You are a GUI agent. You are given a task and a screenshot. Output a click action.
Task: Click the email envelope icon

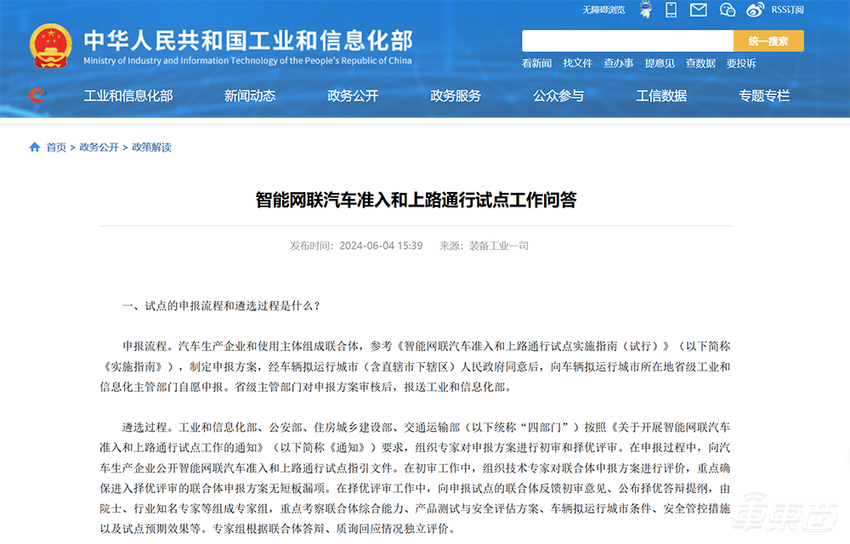click(698, 10)
